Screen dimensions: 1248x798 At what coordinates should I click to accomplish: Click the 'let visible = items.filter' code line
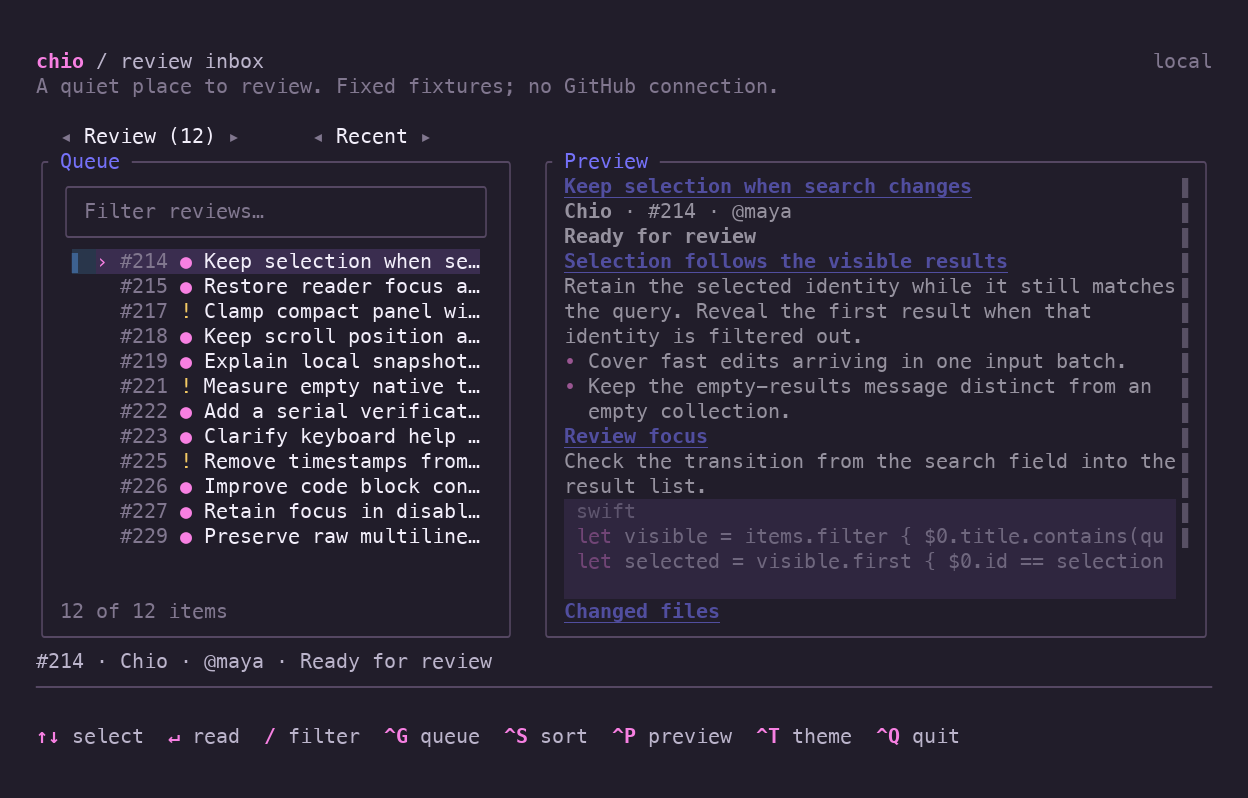click(x=870, y=537)
